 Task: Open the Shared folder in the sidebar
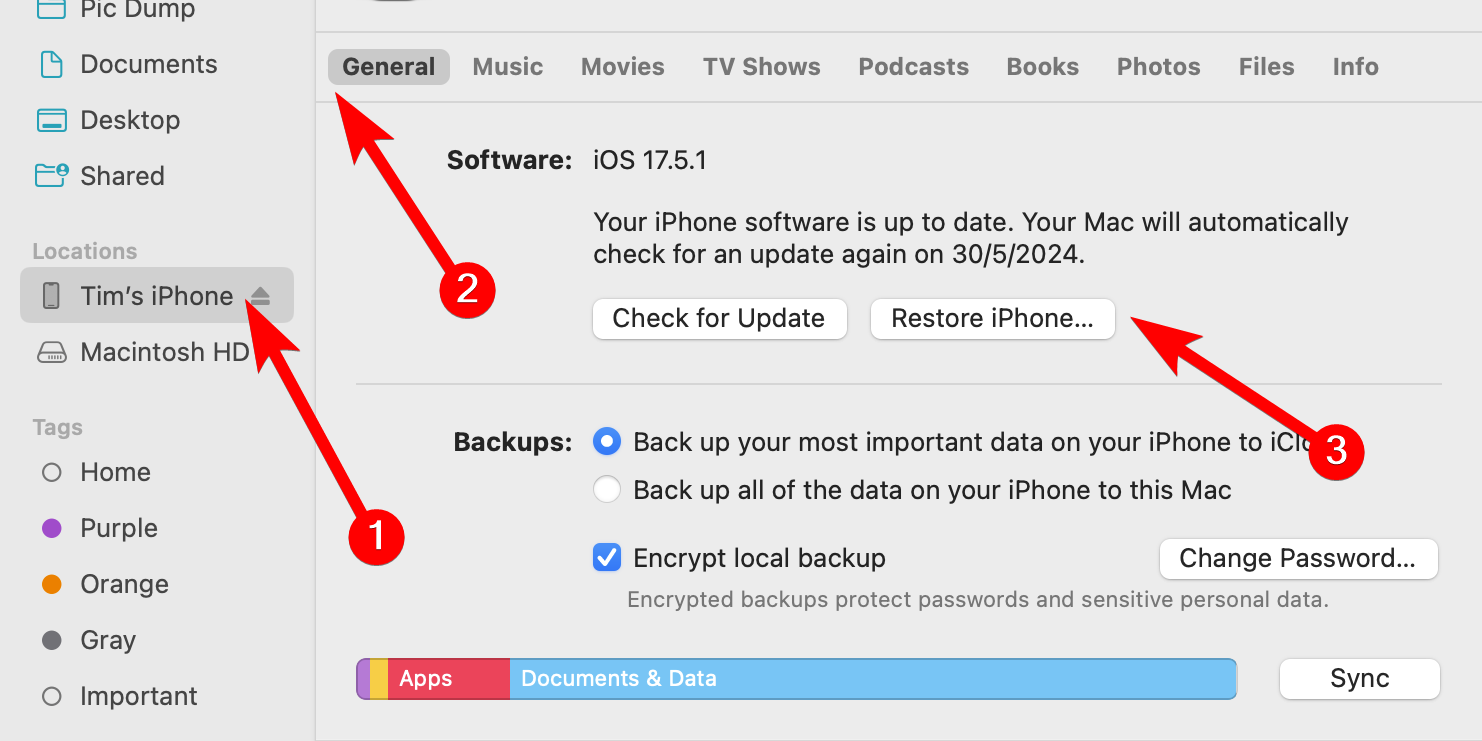pos(122,175)
